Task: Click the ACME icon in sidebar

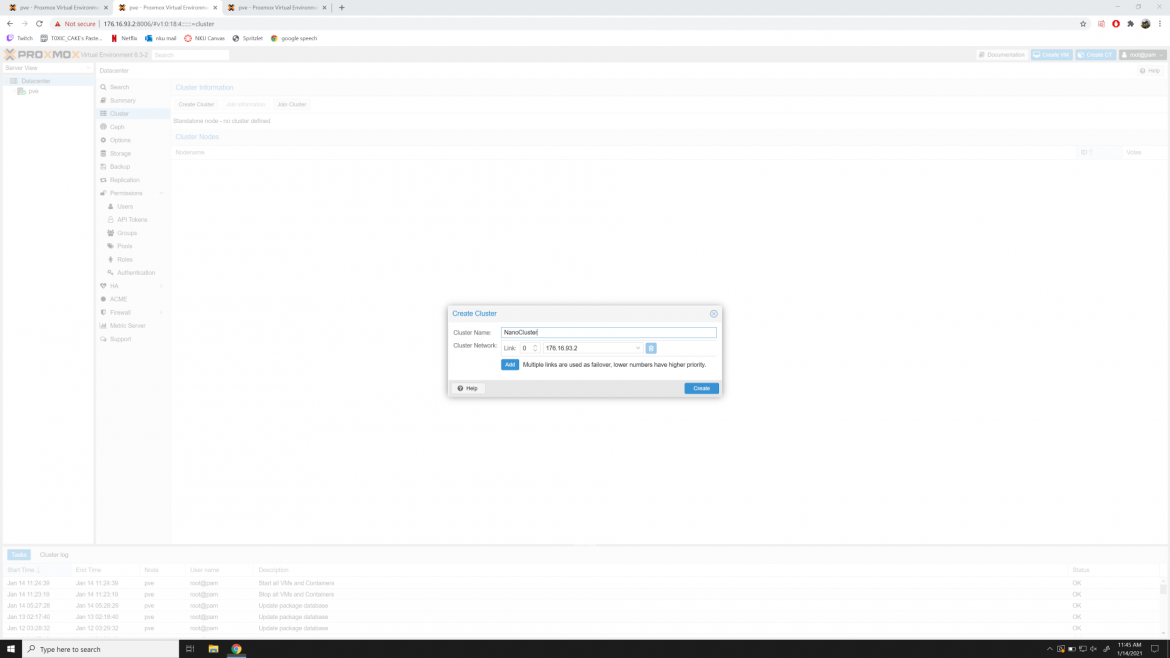Action: point(104,299)
